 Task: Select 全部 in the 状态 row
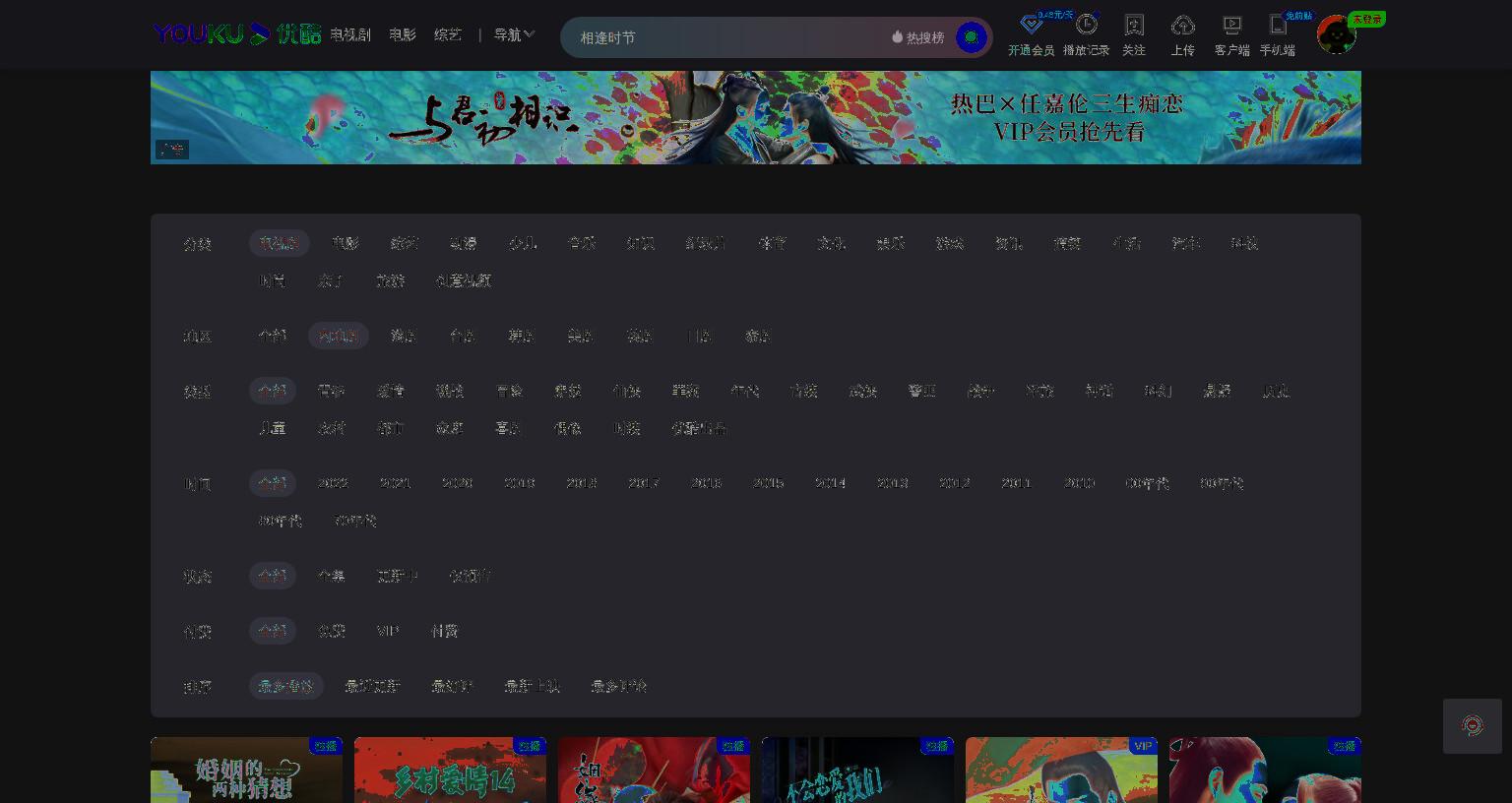pyautogui.click(x=273, y=576)
